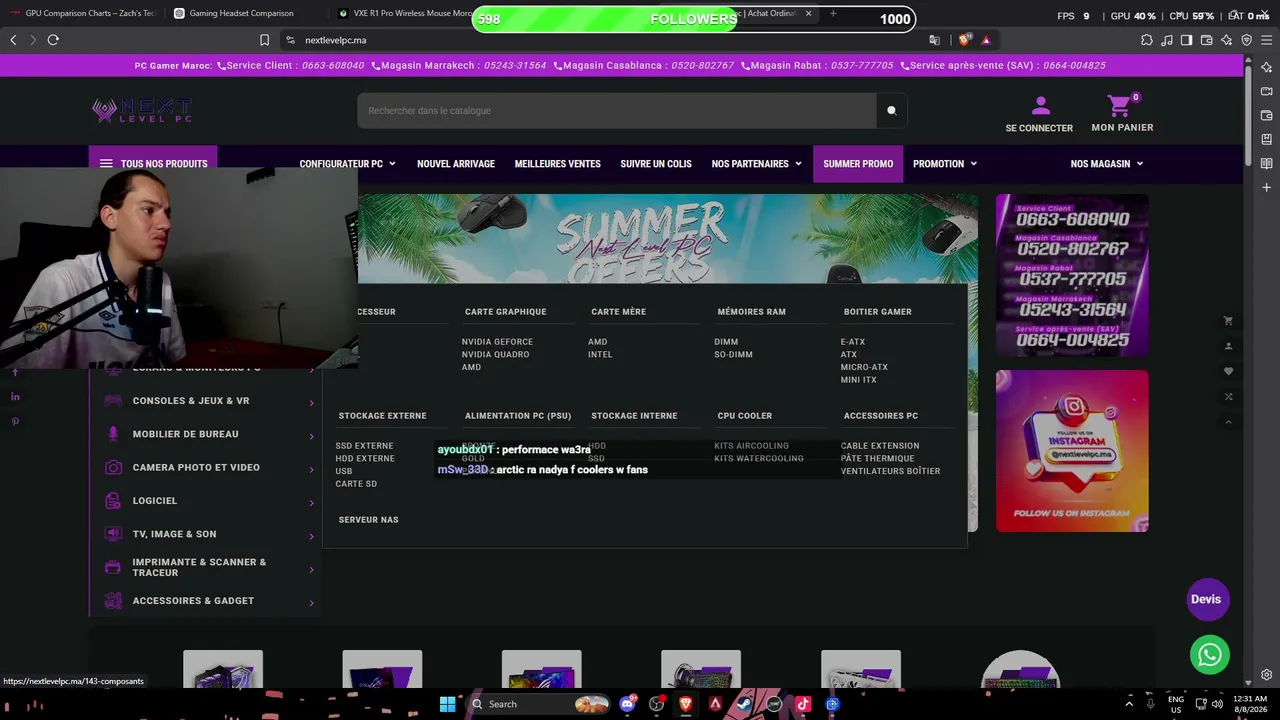Select Micro-ATX under Boitier Gamer
The image size is (1280, 720).
point(864,367)
